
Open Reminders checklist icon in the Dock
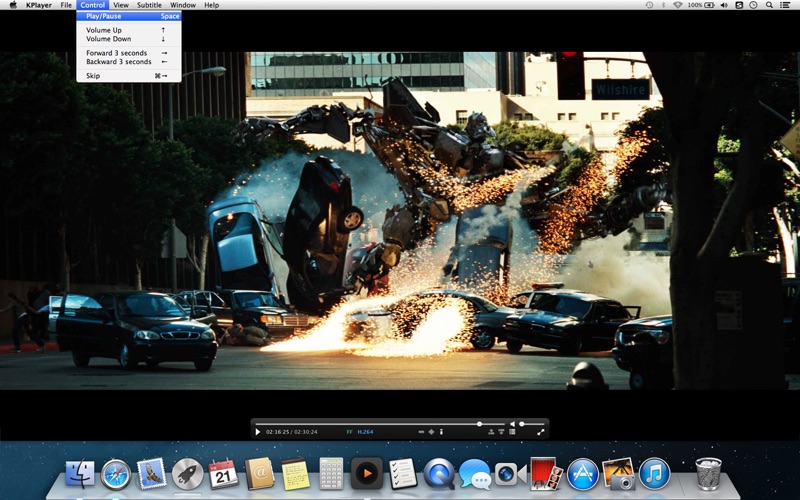pos(403,473)
